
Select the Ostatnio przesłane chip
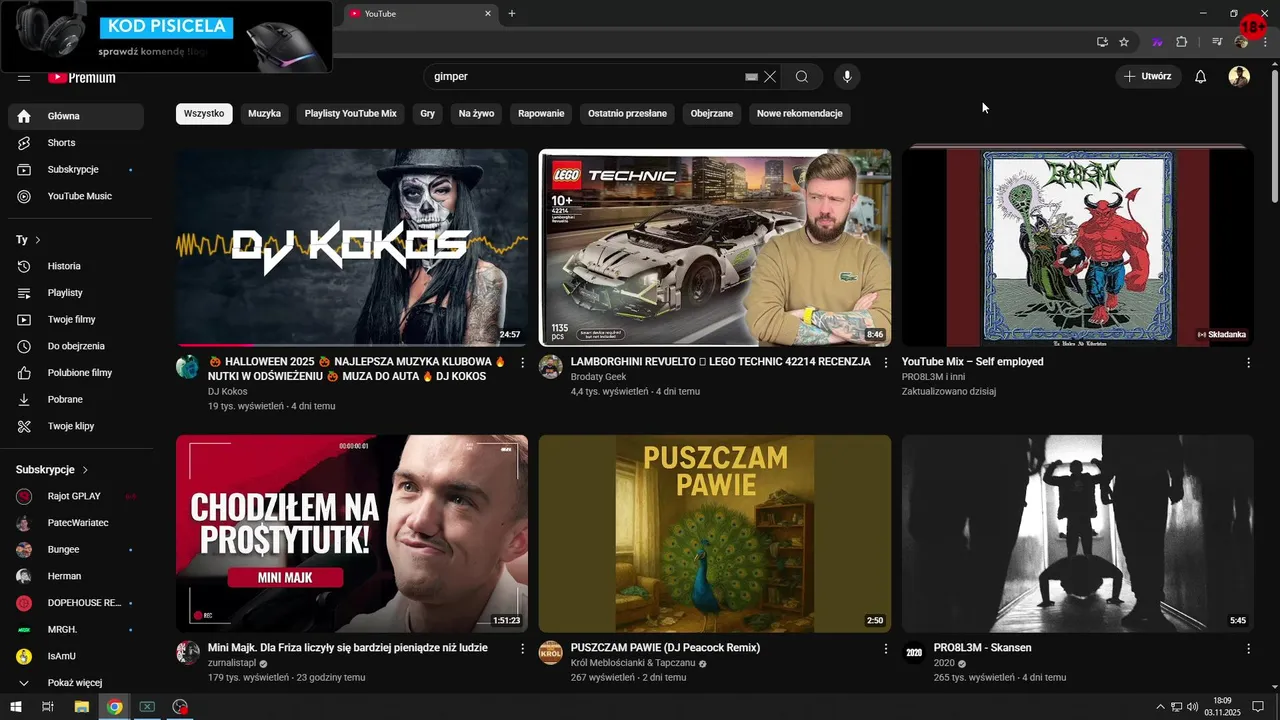628,114
